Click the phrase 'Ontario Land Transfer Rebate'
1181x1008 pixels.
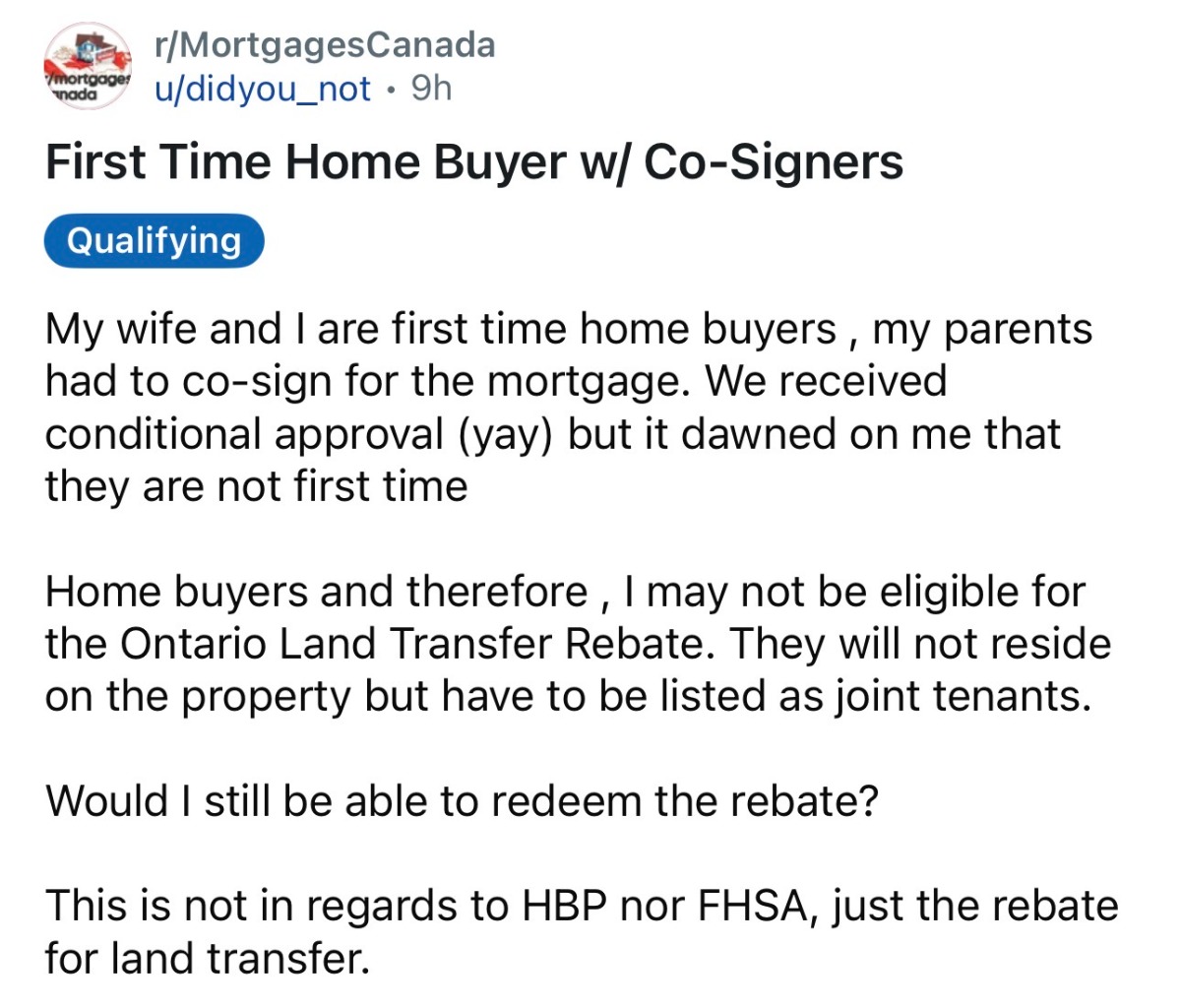point(410,644)
